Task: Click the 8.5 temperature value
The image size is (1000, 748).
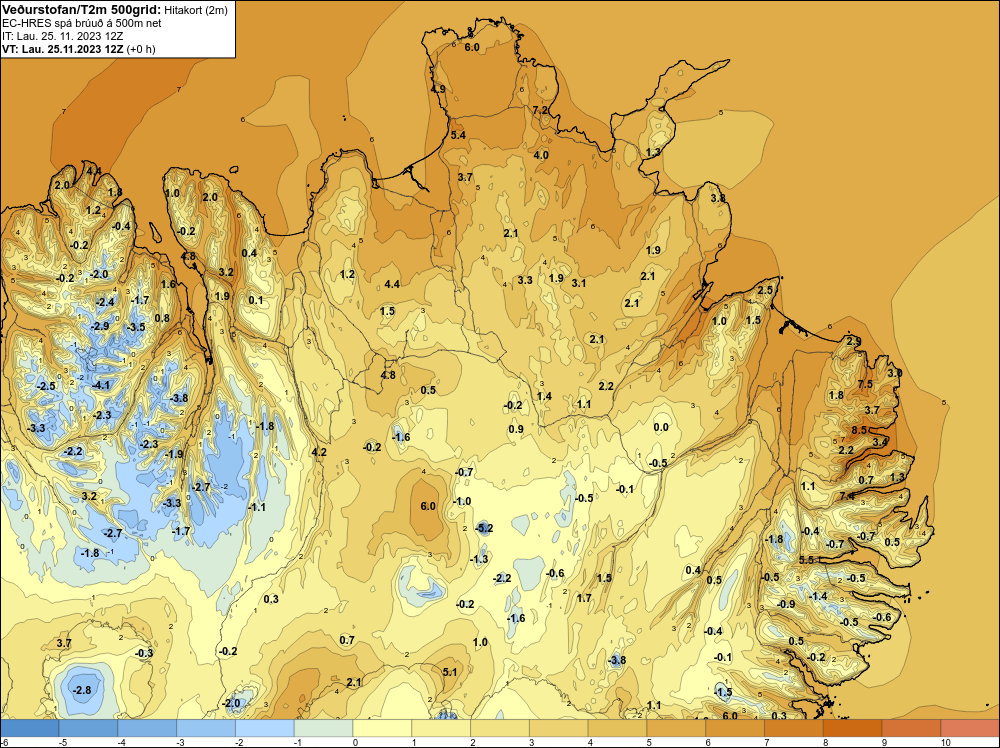Action: click(859, 430)
